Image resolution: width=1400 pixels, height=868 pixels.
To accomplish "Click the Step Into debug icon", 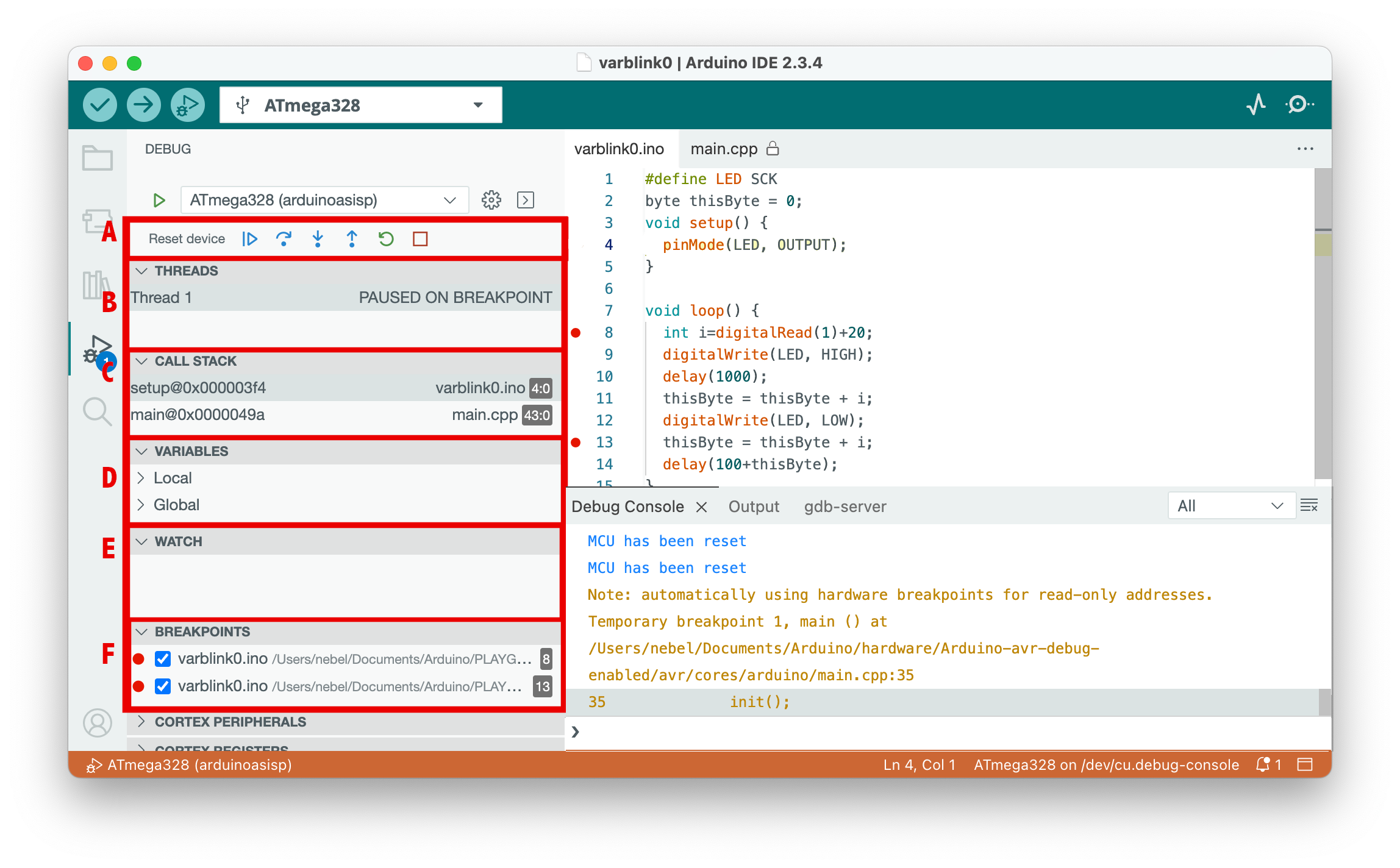I will pyautogui.click(x=318, y=239).
